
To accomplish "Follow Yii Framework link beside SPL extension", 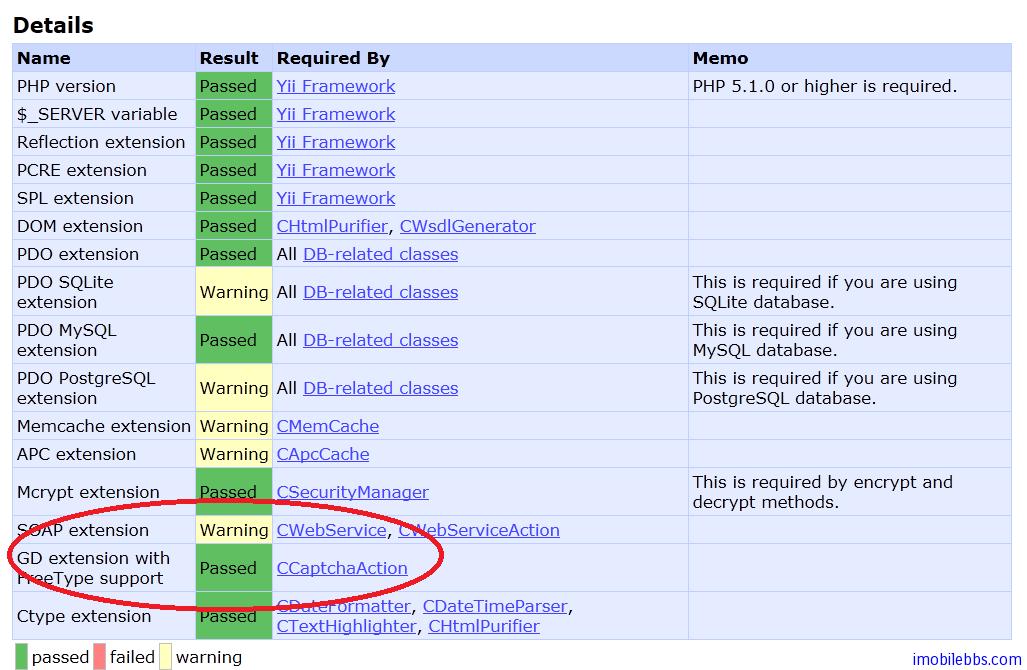I will point(335,198).
